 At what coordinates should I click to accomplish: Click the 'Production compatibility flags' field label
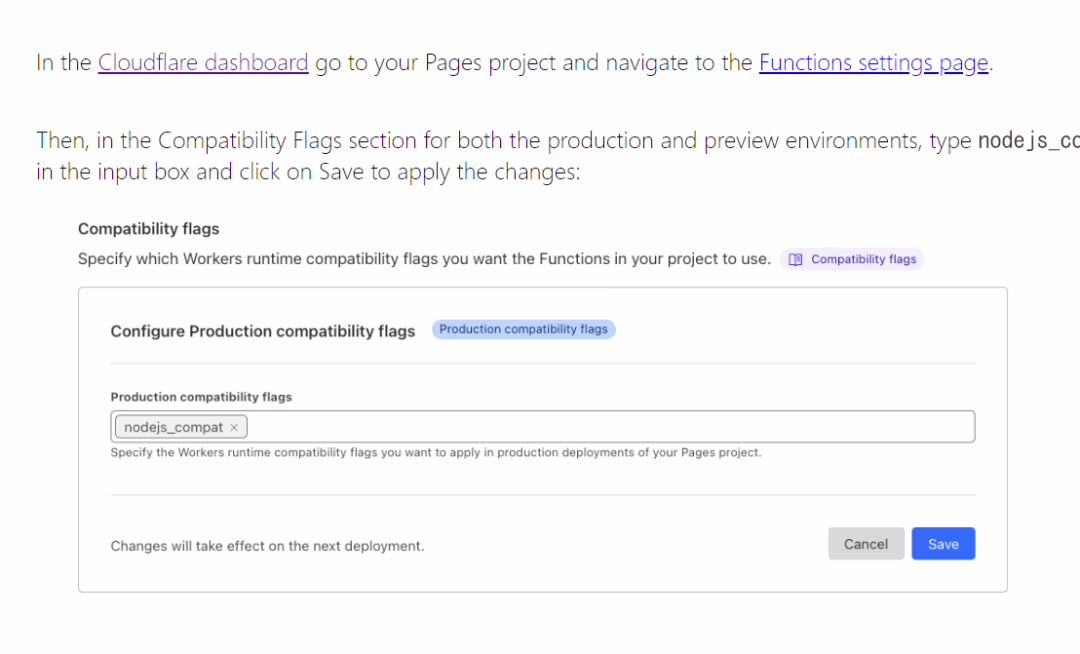pyautogui.click(x=201, y=397)
